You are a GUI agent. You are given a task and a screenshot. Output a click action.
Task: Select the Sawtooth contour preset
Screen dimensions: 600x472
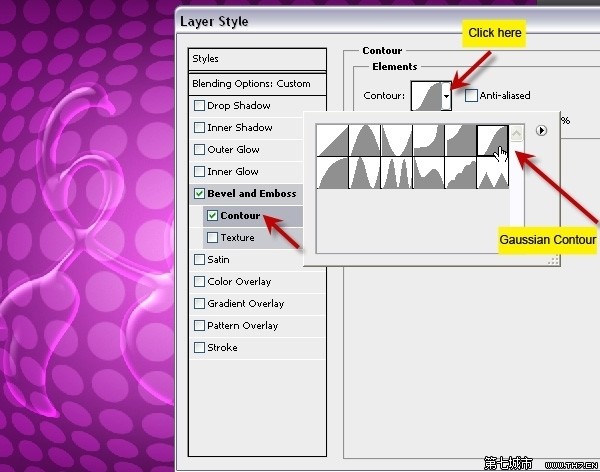pyautogui.click(x=493, y=173)
